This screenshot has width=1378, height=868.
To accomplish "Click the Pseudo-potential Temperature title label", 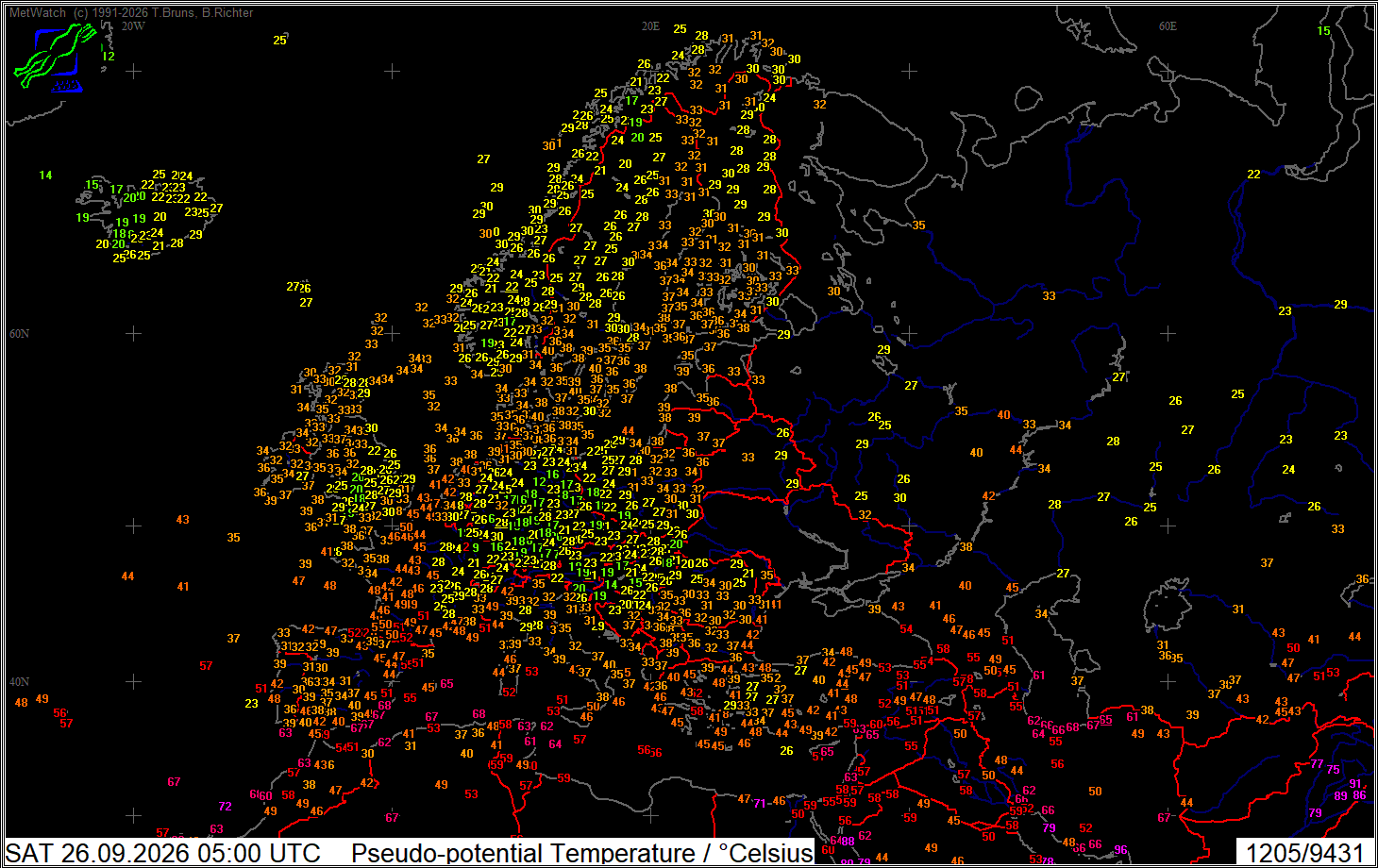I will click(x=582, y=853).
